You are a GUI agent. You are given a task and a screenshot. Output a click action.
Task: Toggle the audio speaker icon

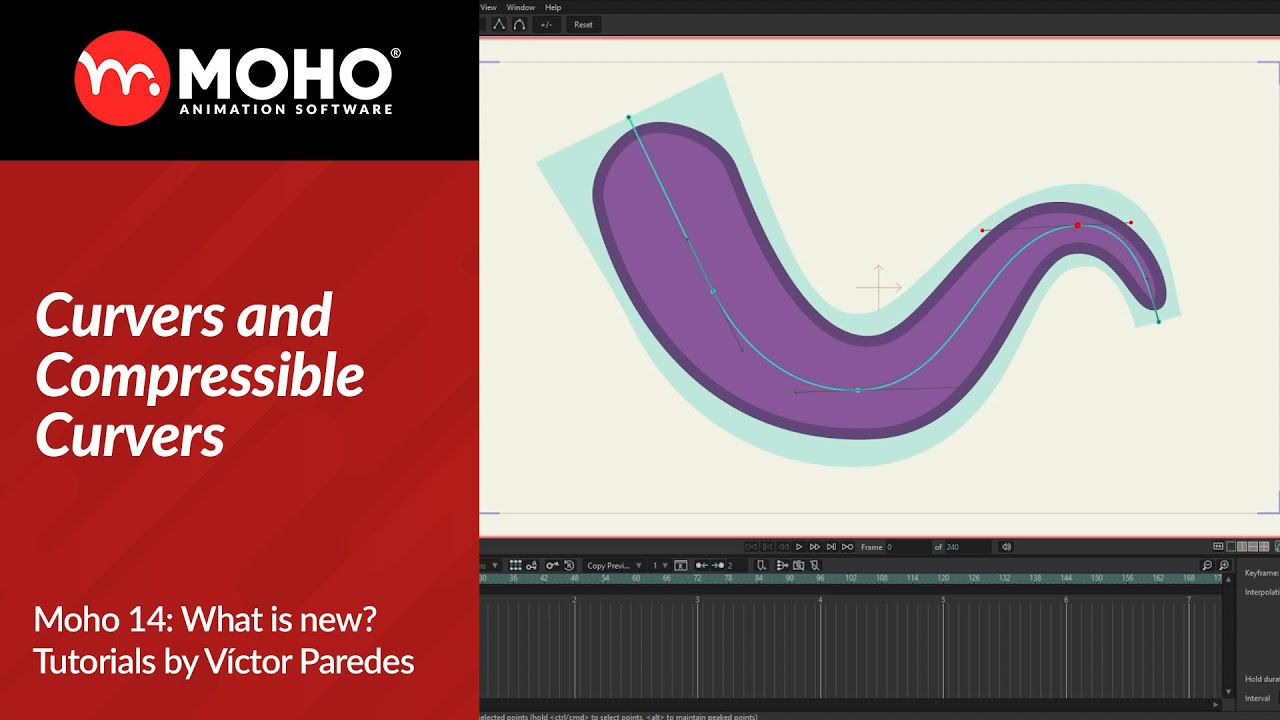coord(1006,547)
